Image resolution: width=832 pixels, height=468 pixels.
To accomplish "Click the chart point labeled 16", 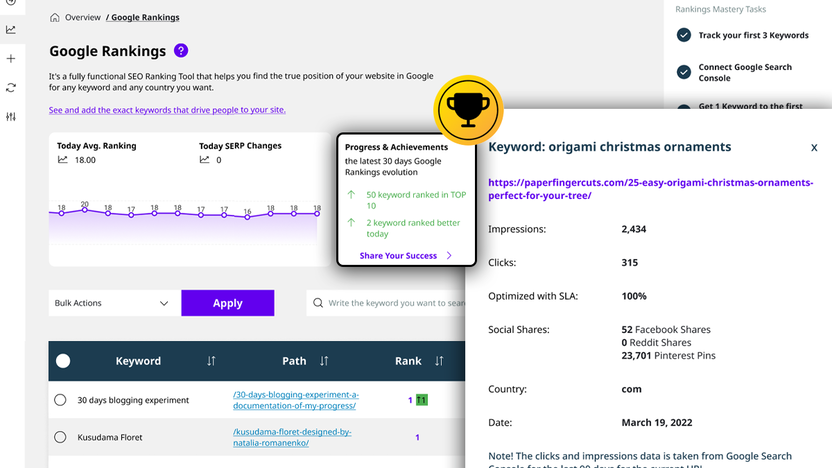I will coord(247,216).
